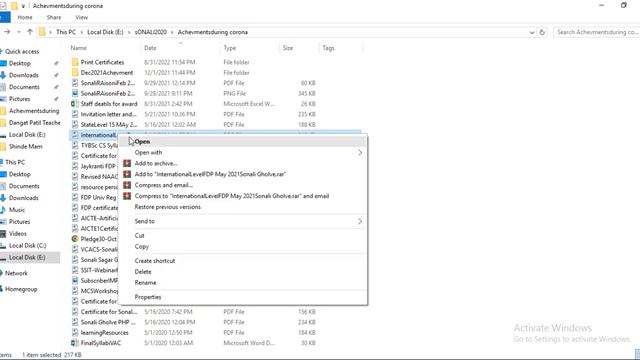640x360 pixels.
Task: Click WinRAR icon beside Compress and email
Action: (127, 185)
